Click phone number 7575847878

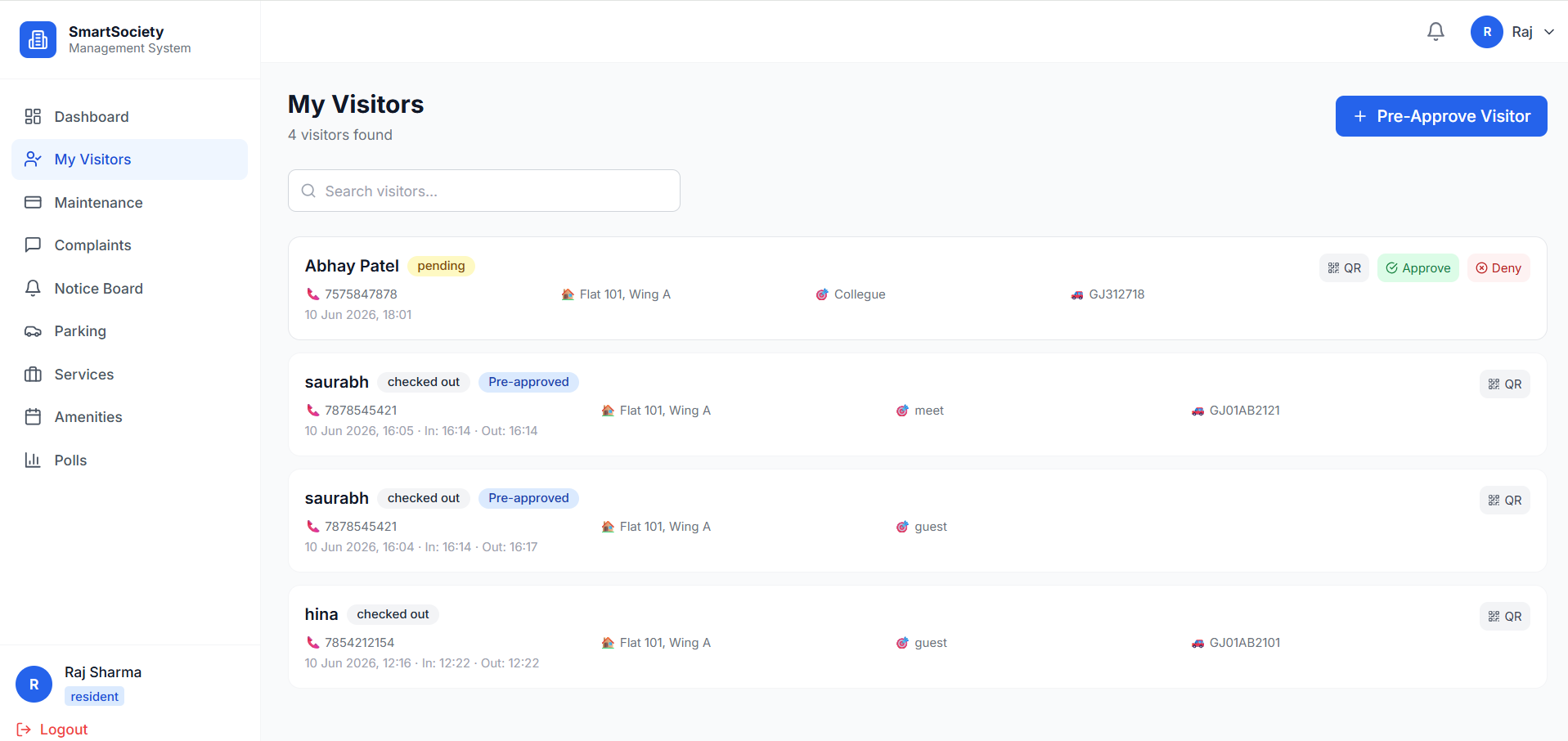pyautogui.click(x=361, y=294)
